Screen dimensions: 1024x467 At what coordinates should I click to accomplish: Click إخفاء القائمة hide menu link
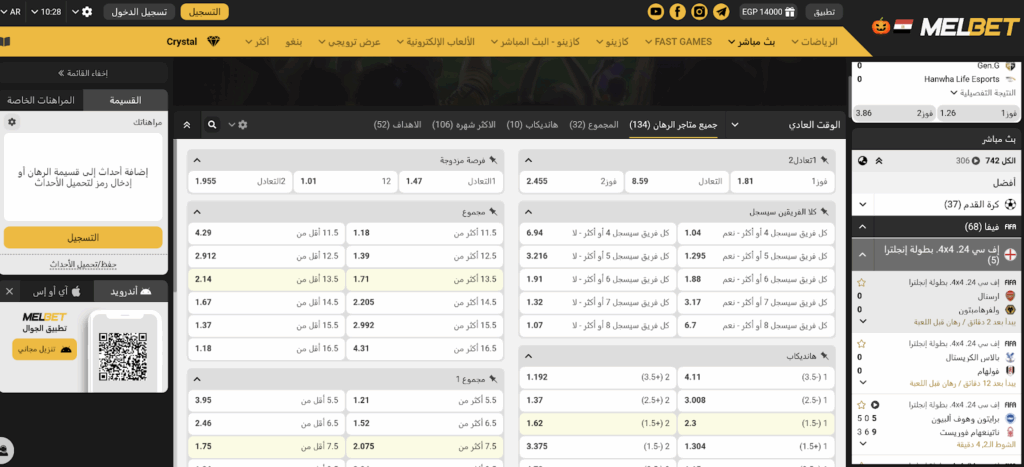click(x=82, y=72)
